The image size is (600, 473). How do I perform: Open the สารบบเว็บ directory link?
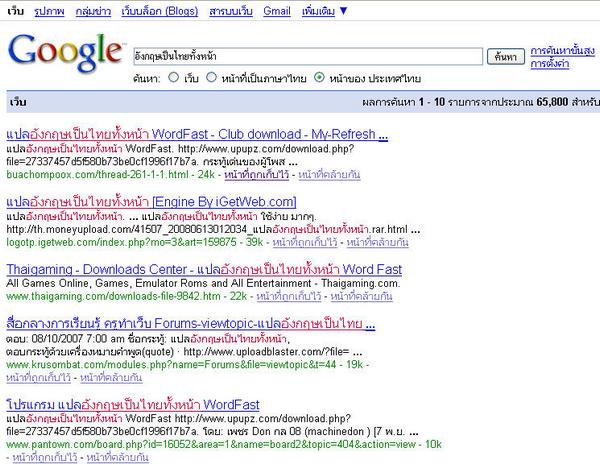click(x=231, y=11)
